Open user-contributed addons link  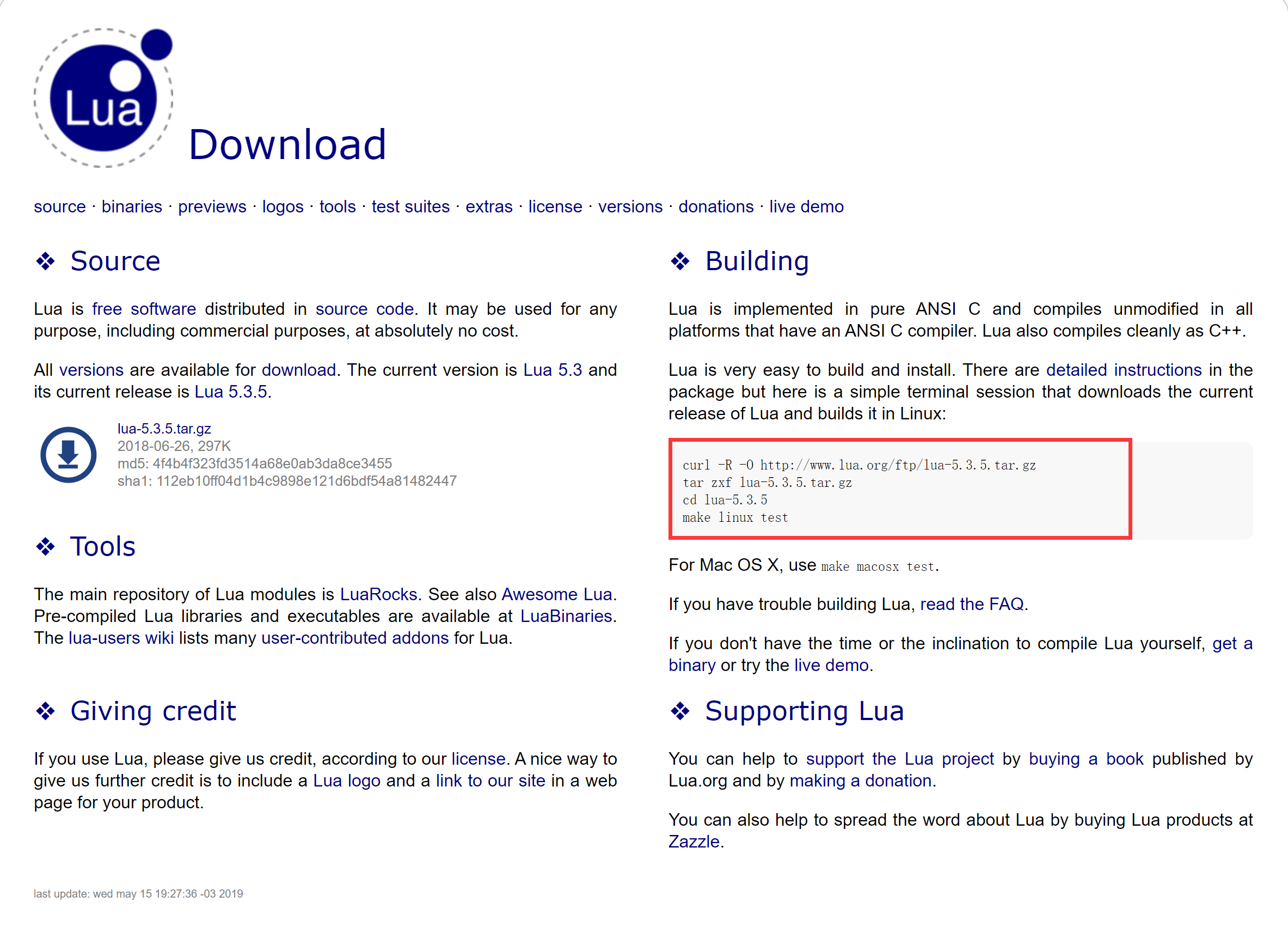click(355, 638)
